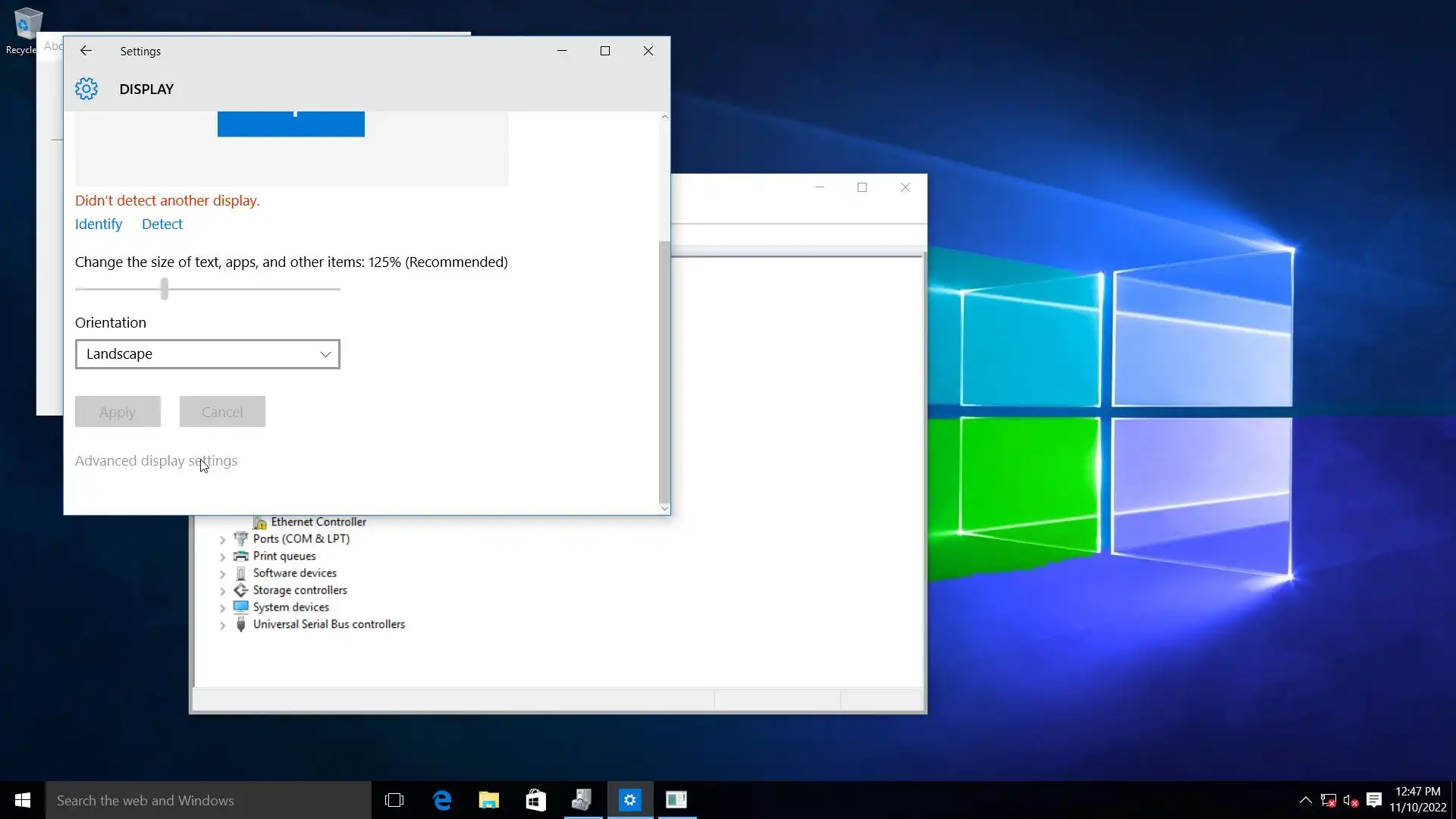Click the Settings gear icon beside DISPLAY
1456x819 pixels.
click(86, 89)
